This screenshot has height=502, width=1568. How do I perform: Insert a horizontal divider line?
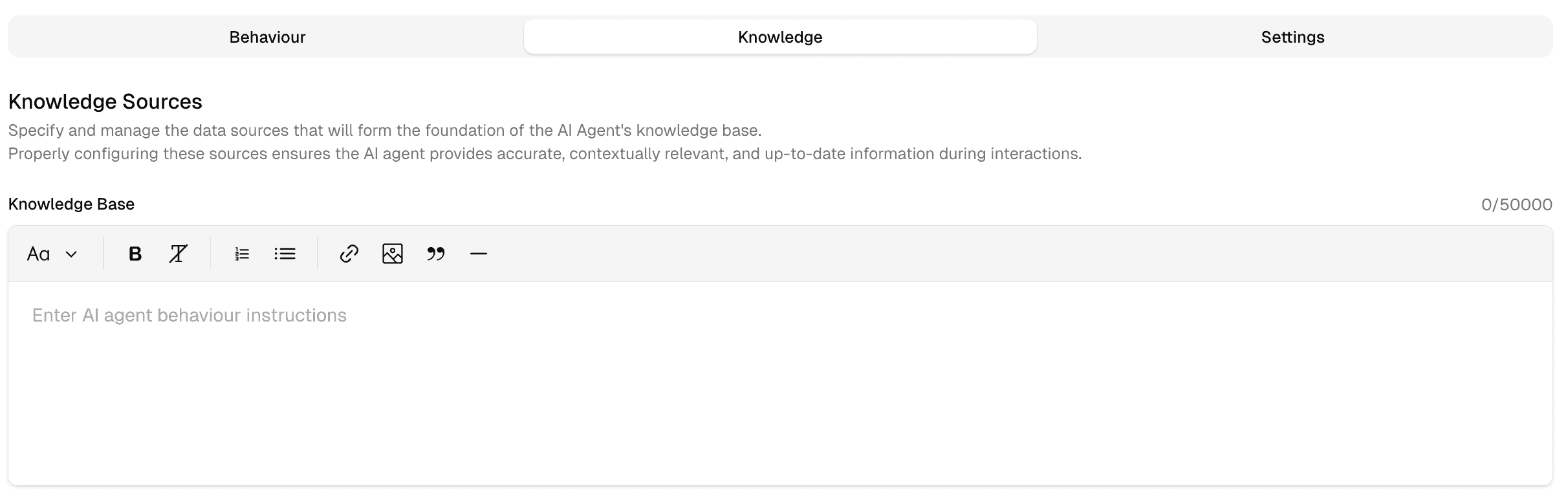[x=478, y=254]
